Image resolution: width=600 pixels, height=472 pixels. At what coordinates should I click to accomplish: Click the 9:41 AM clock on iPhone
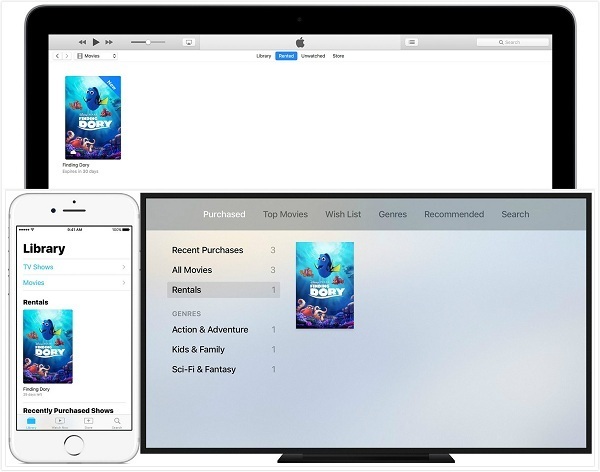tap(75, 230)
